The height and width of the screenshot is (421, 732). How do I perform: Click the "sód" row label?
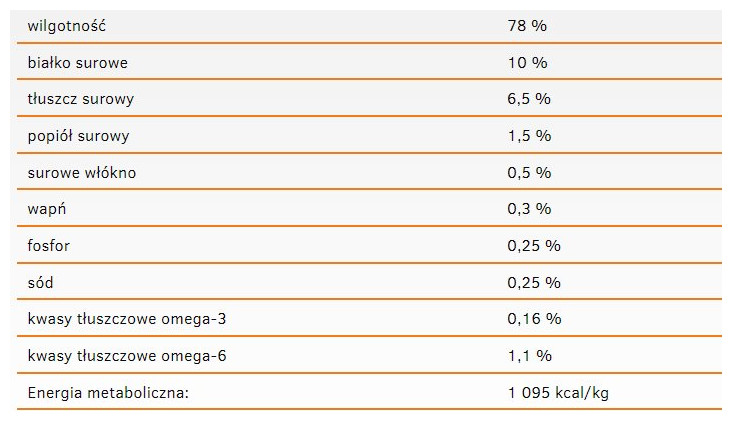click(41, 283)
